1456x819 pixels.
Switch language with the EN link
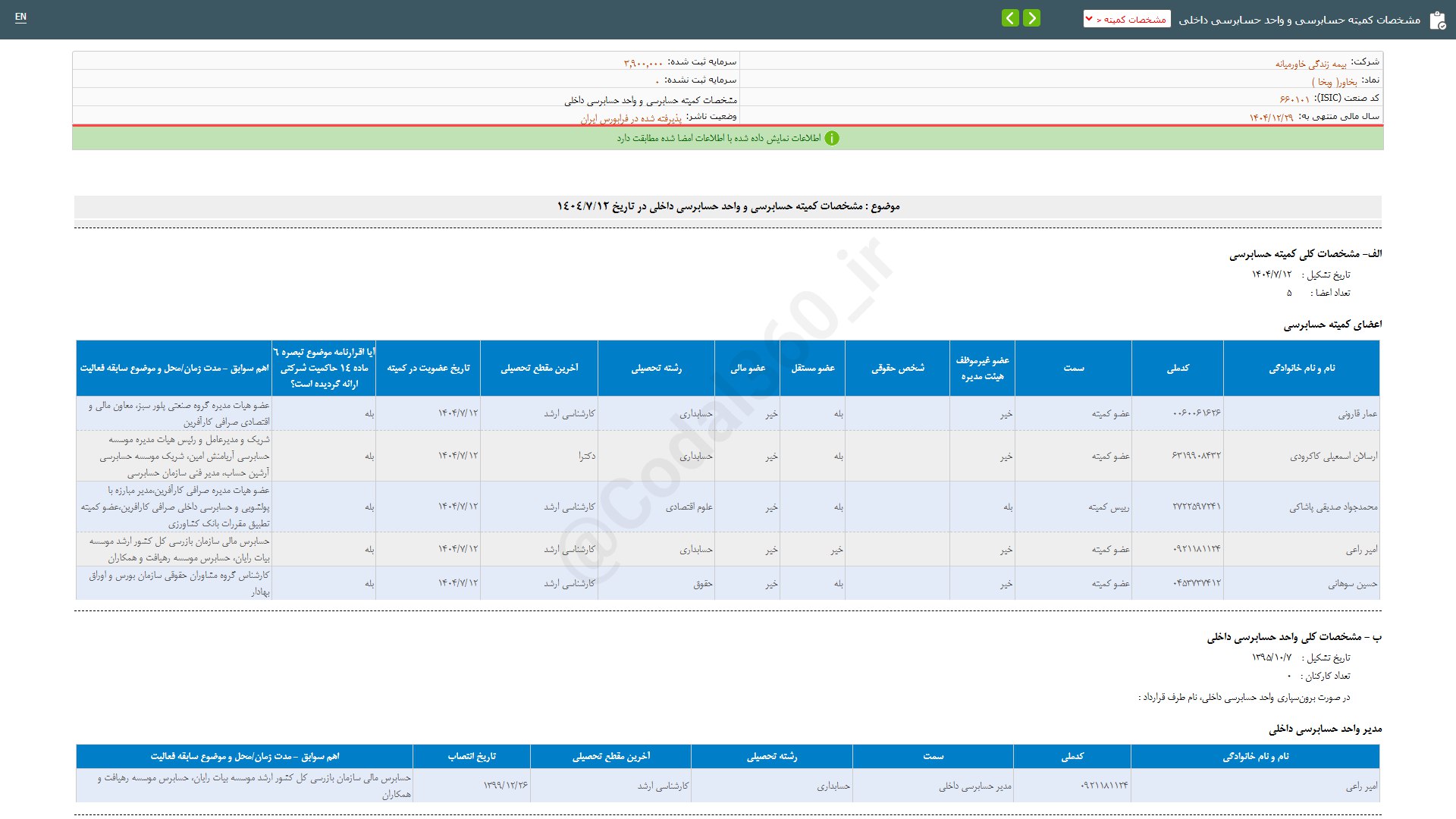(x=20, y=17)
